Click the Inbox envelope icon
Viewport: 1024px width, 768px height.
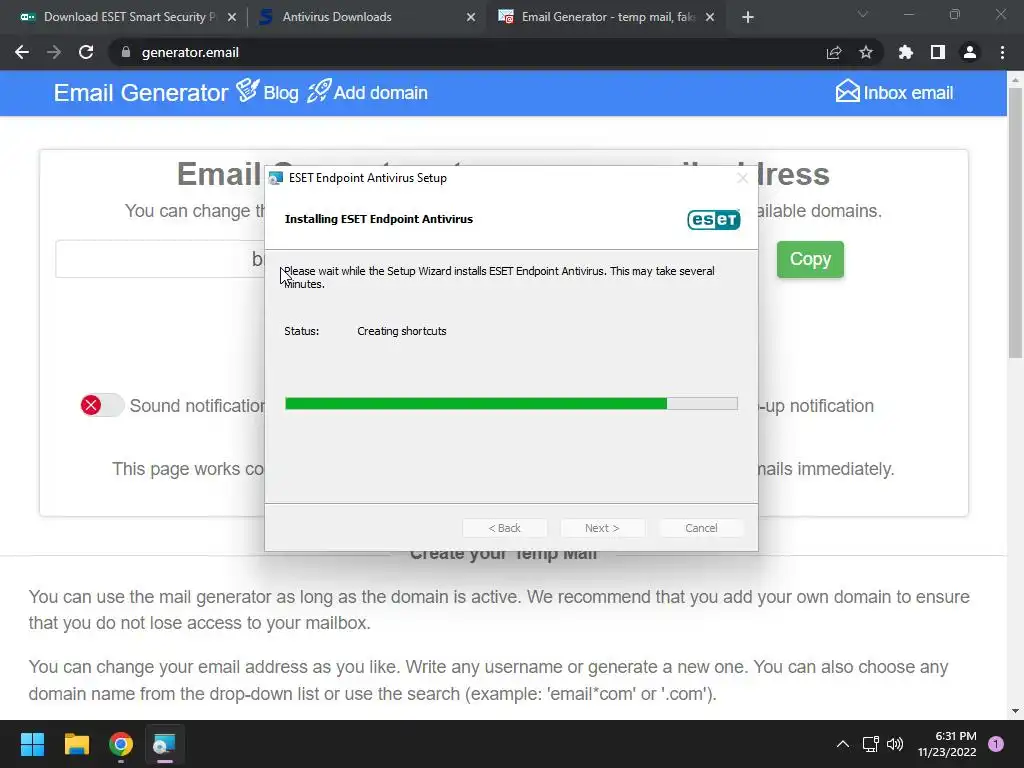(x=848, y=91)
